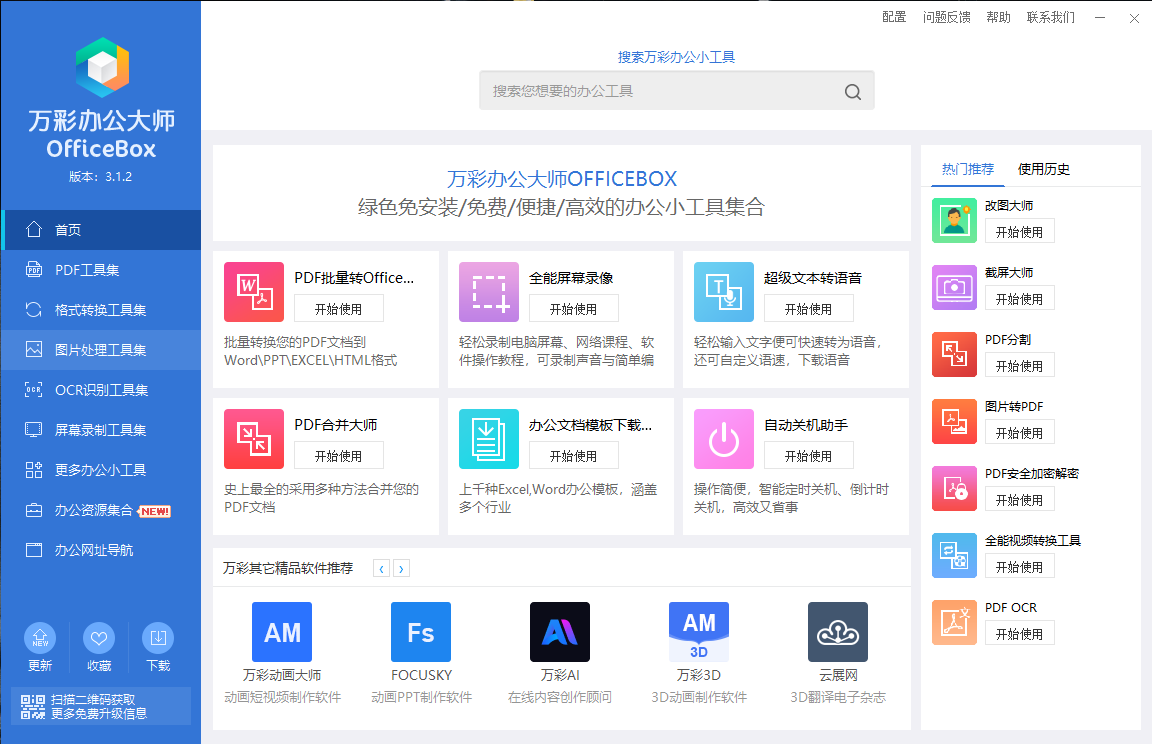This screenshot has width=1152, height=744.
Task: Click the PDF批量转Office tool icon
Action: tap(253, 292)
